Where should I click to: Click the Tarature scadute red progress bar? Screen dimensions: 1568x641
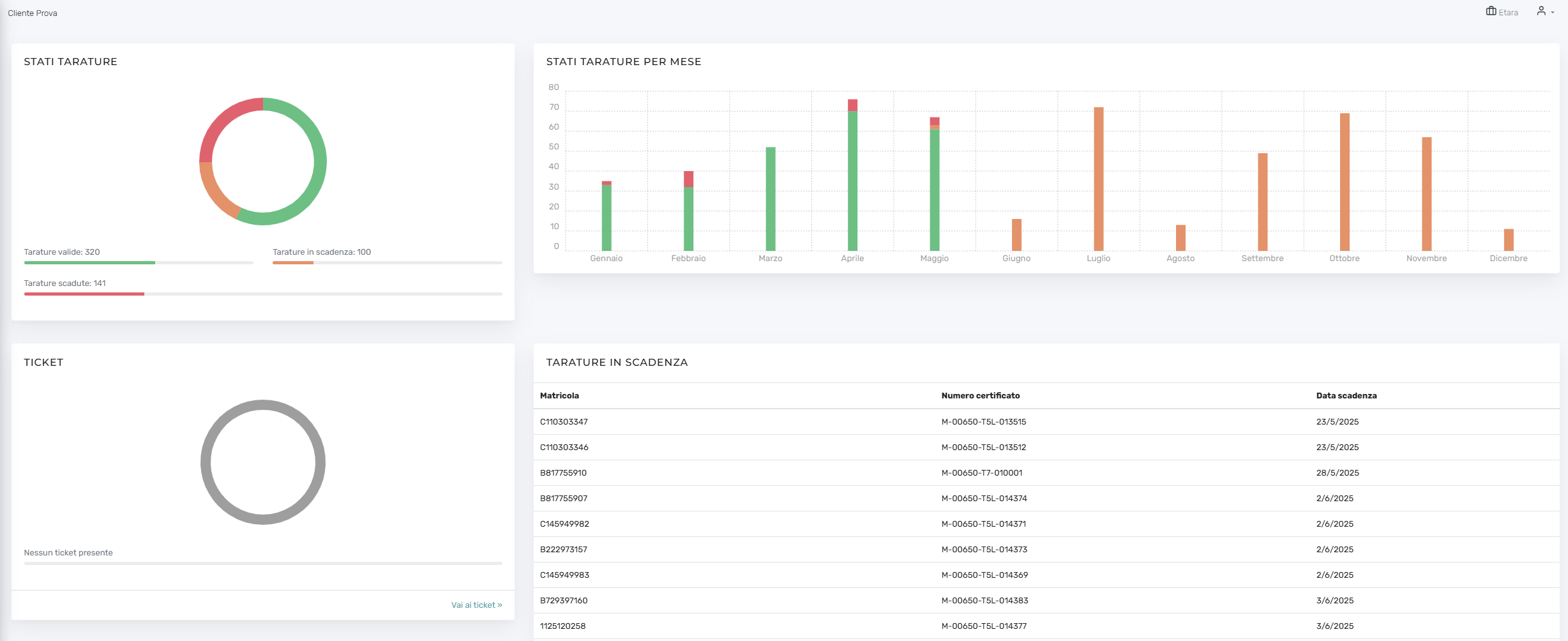pyautogui.click(x=84, y=294)
